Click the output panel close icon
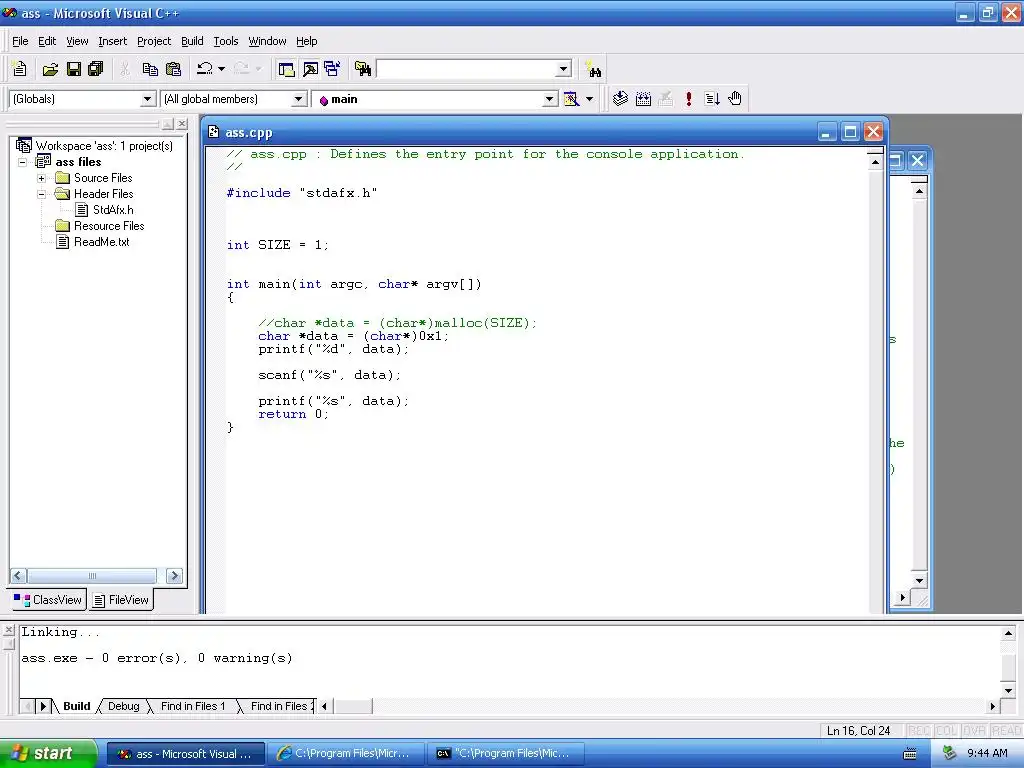This screenshot has width=1024, height=768. click(x=8, y=630)
